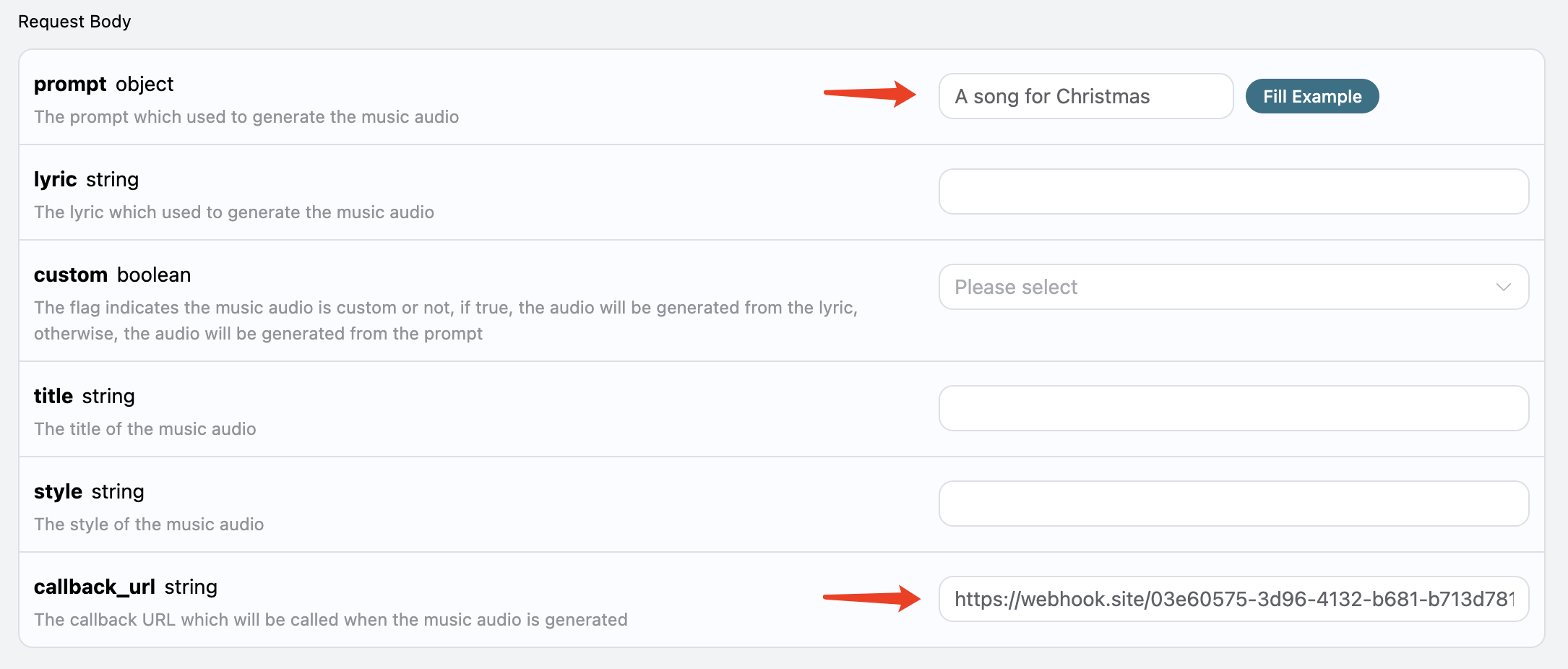
Task: Focus the callback_url field with the webhook.site URL
Action: 1233,599
